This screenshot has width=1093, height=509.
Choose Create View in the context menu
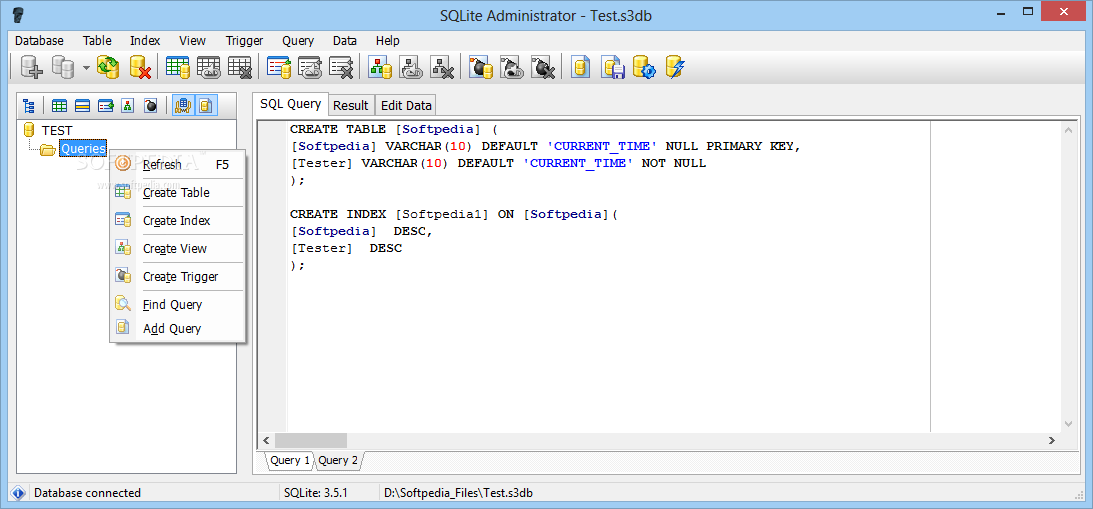point(177,248)
